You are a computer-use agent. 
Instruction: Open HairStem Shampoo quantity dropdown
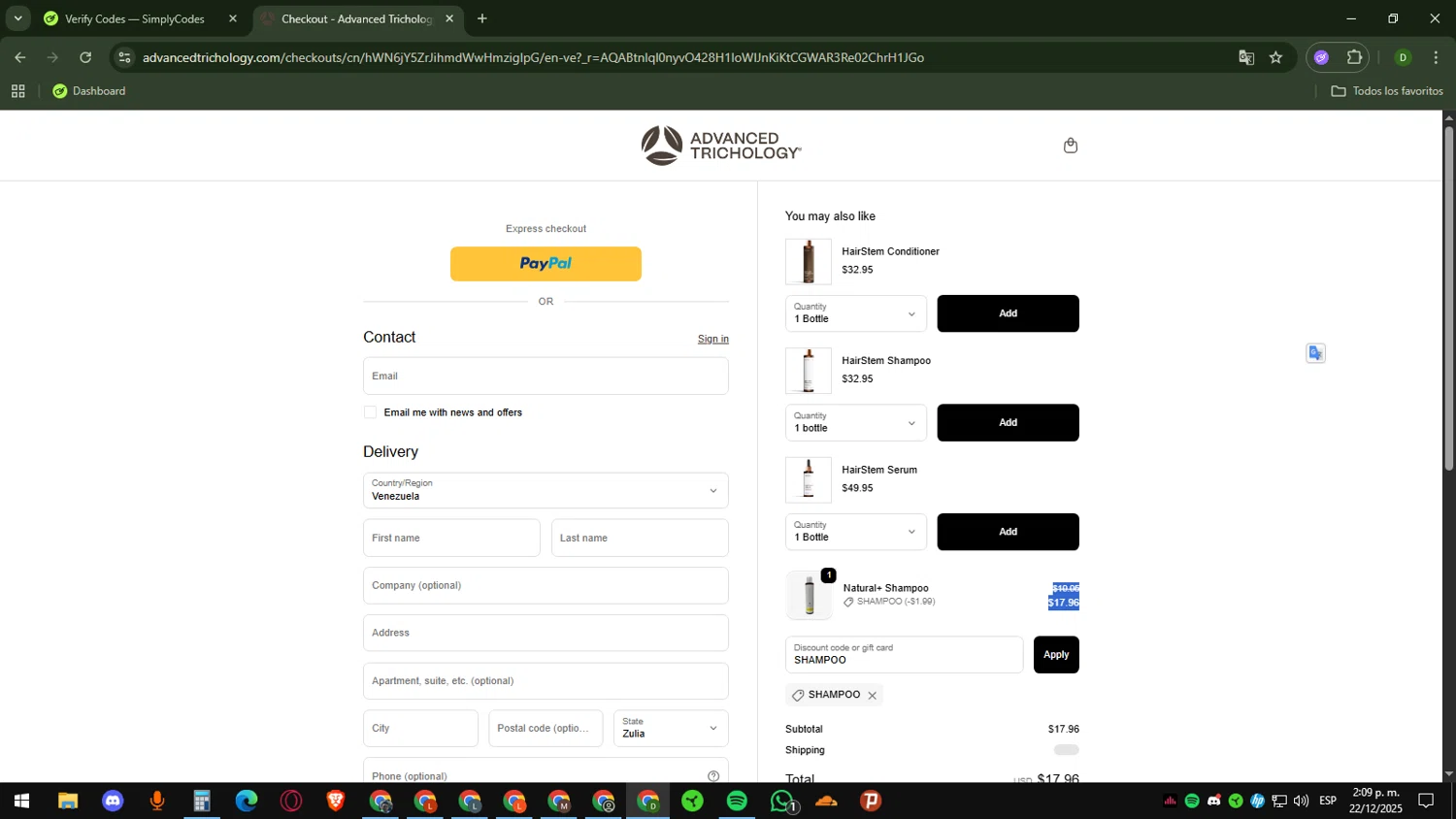tap(856, 423)
